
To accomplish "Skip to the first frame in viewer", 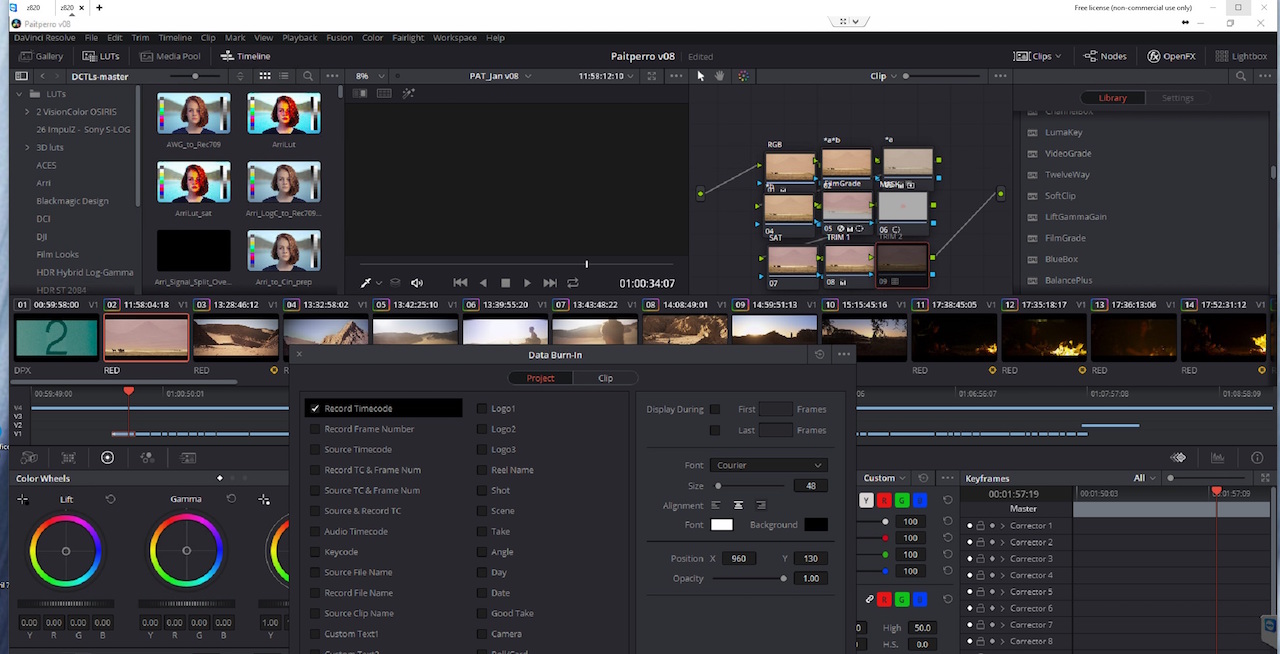I will tap(460, 283).
